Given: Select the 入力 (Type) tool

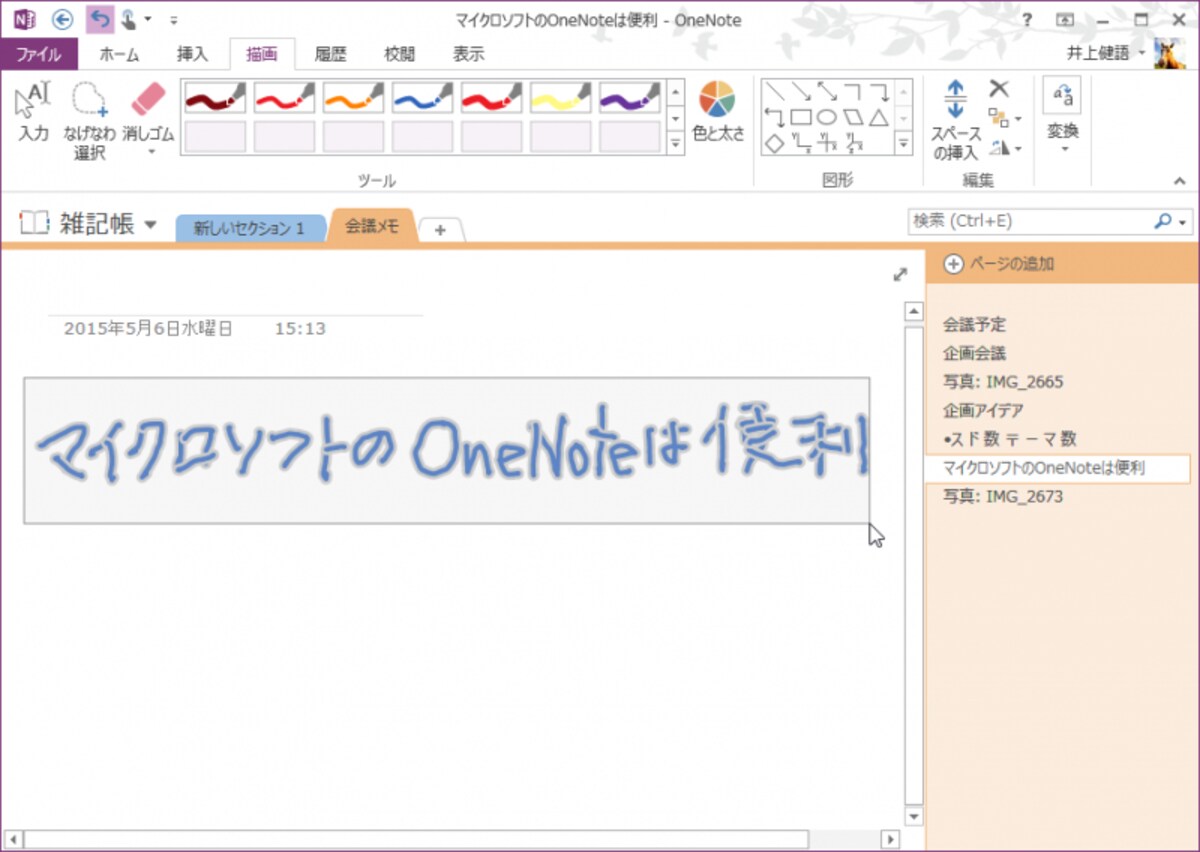Looking at the screenshot, I should pyautogui.click(x=33, y=113).
